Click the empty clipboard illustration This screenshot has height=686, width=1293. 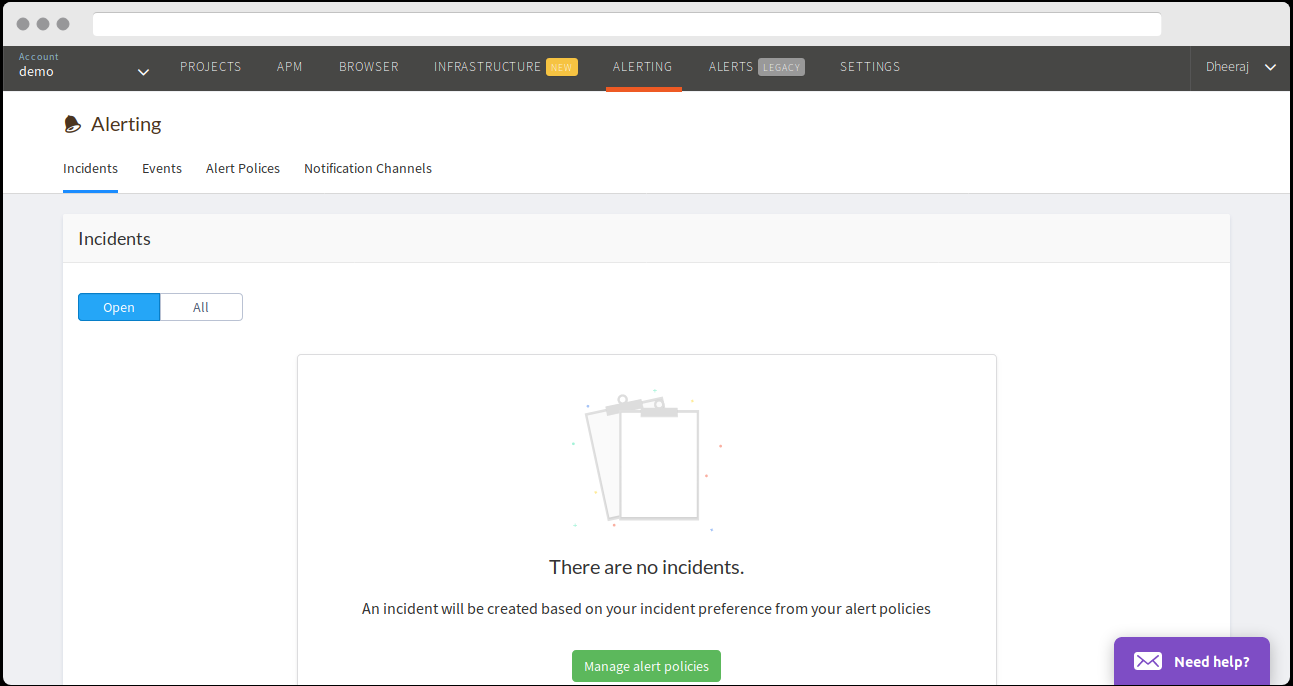(x=646, y=459)
